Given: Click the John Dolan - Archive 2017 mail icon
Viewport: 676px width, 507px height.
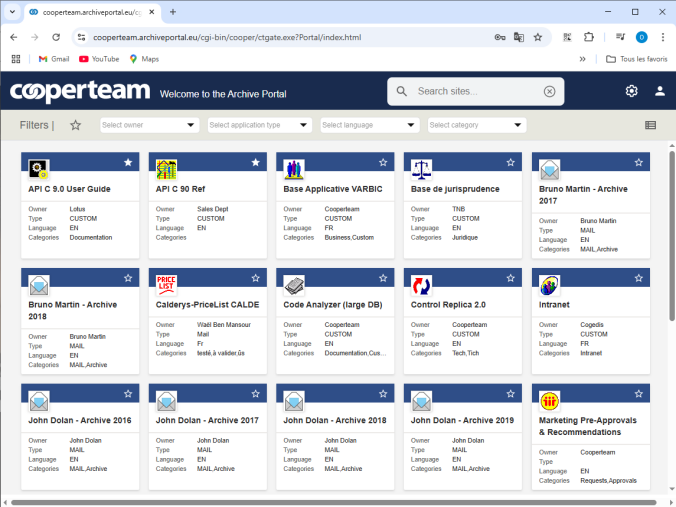Looking at the screenshot, I should 166,401.
